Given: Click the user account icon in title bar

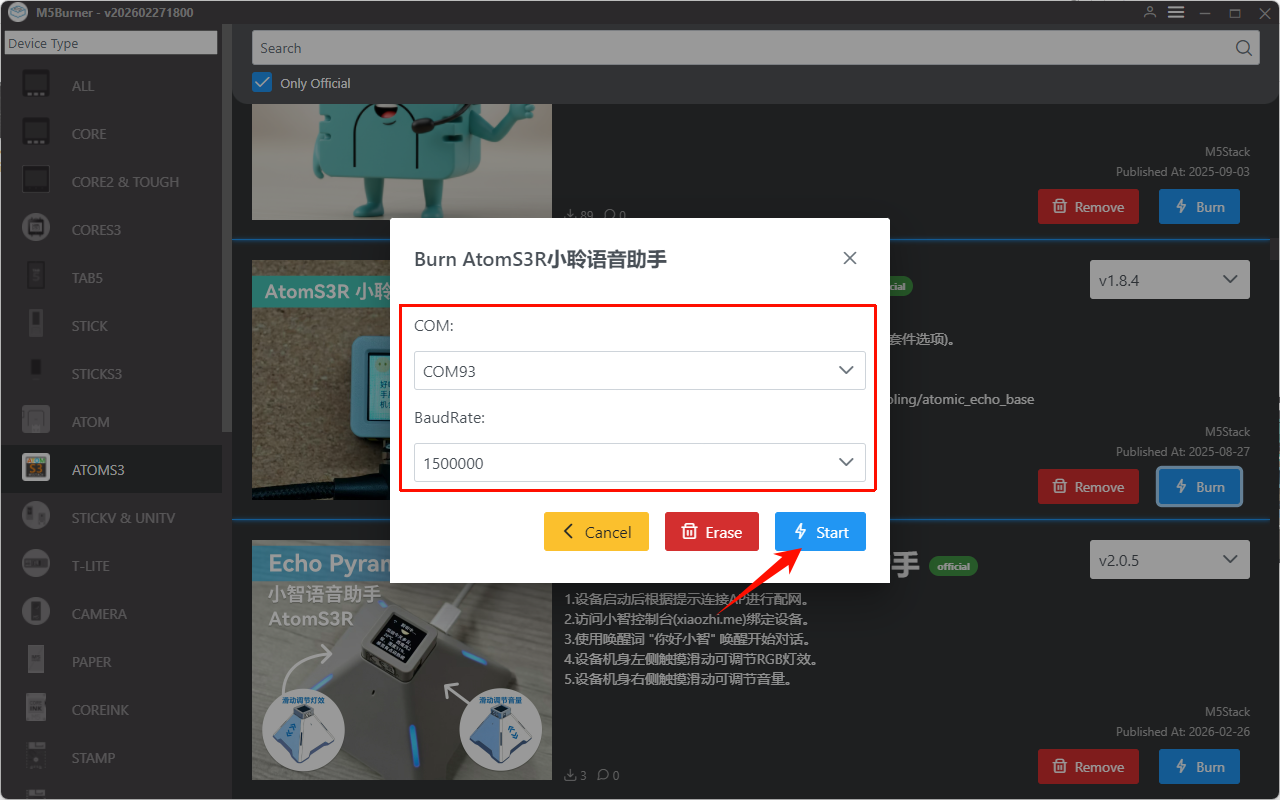Looking at the screenshot, I should click(x=1150, y=12).
